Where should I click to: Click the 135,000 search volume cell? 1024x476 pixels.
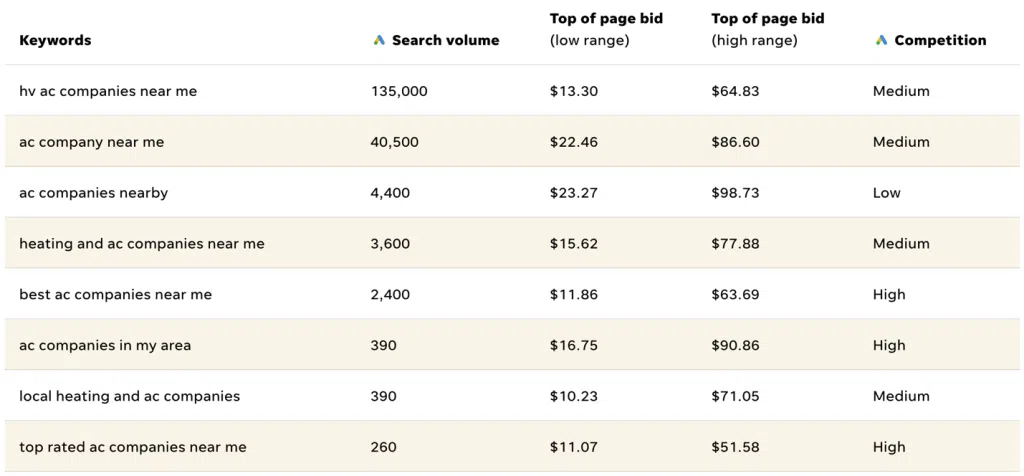pyautogui.click(x=399, y=91)
